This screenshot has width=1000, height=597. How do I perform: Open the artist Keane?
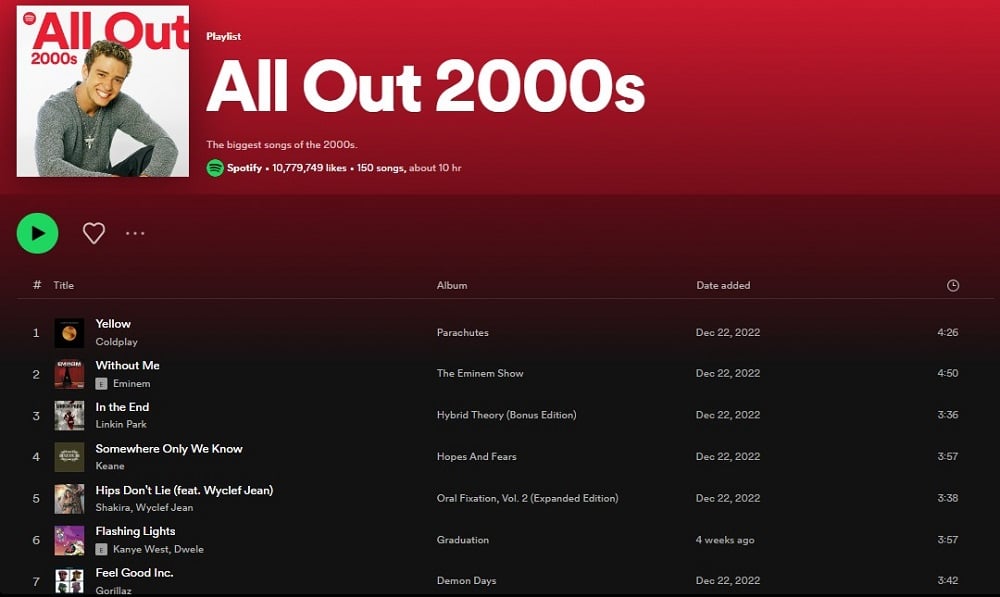pyautogui.click(x=110, y=466)
